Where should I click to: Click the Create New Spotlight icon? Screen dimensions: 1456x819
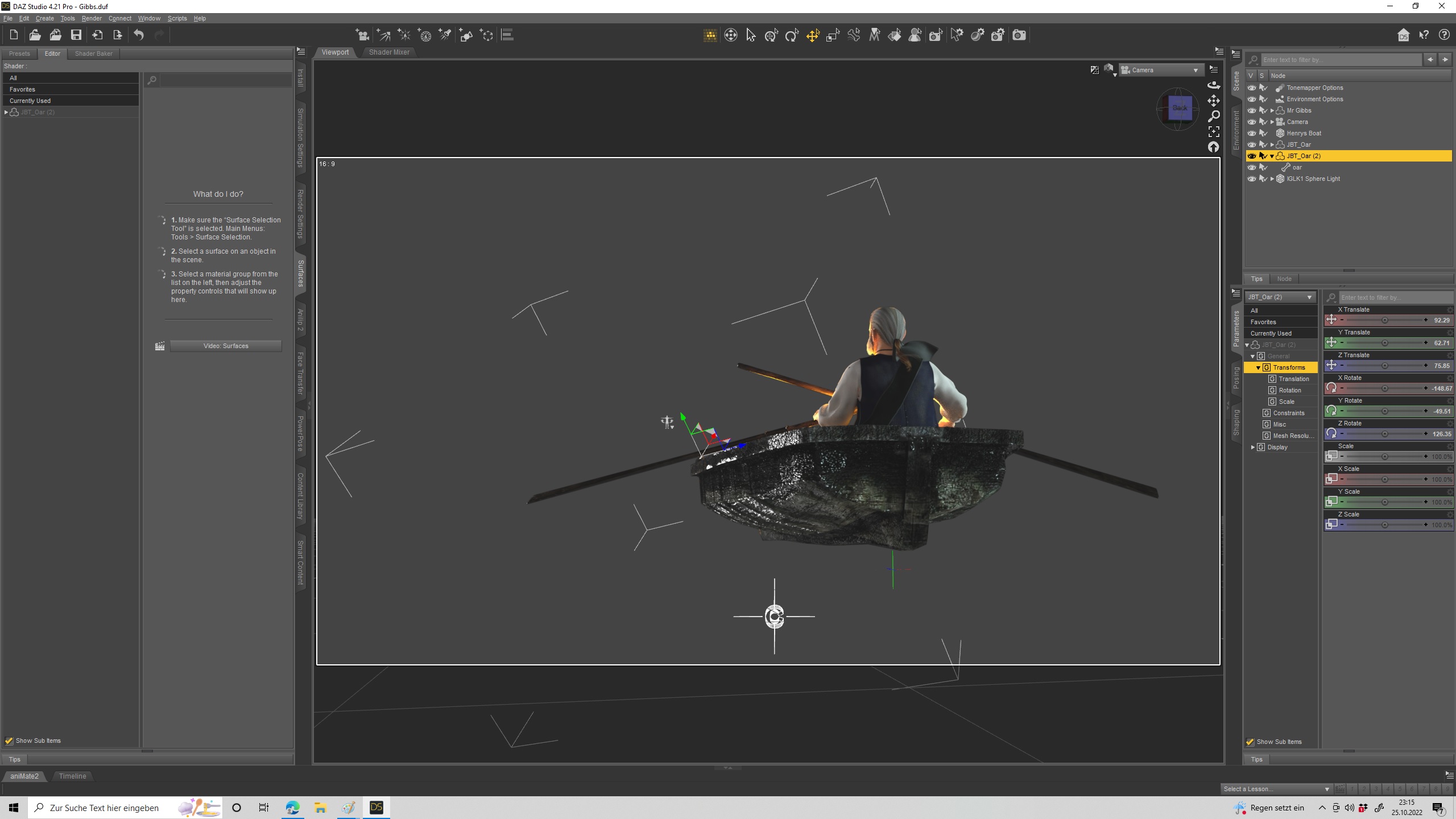[x=445, y=35]
